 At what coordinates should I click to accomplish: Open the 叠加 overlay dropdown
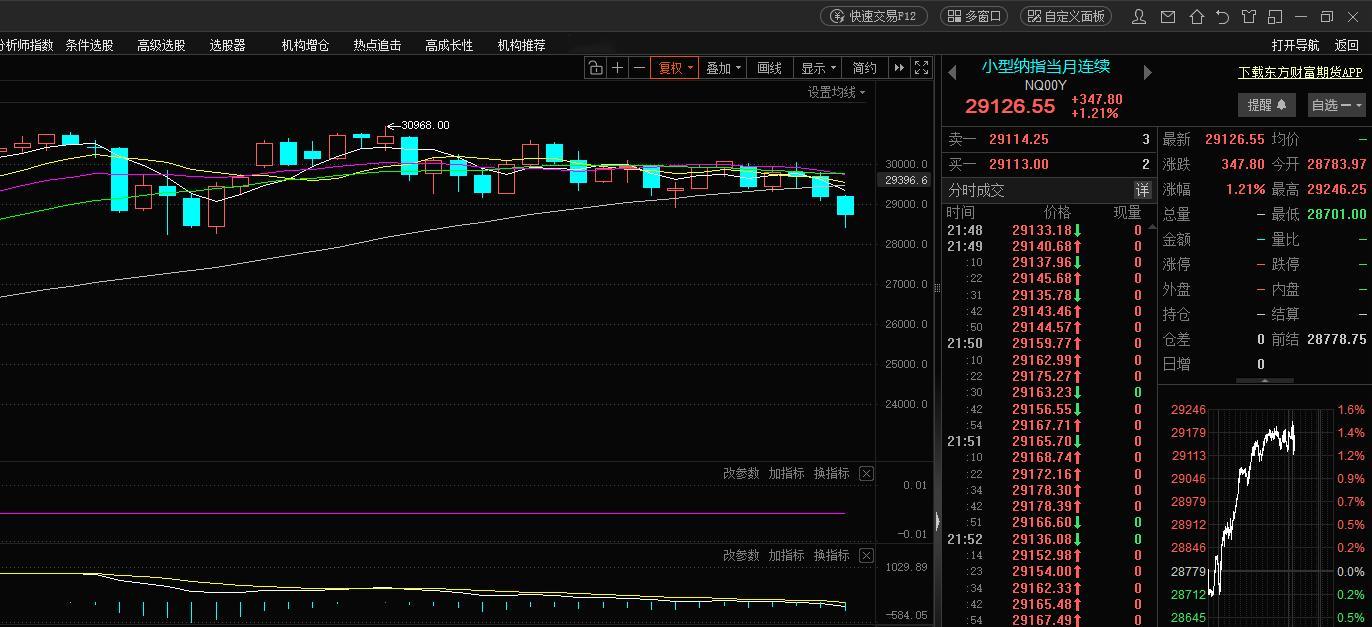pos(723,68)
